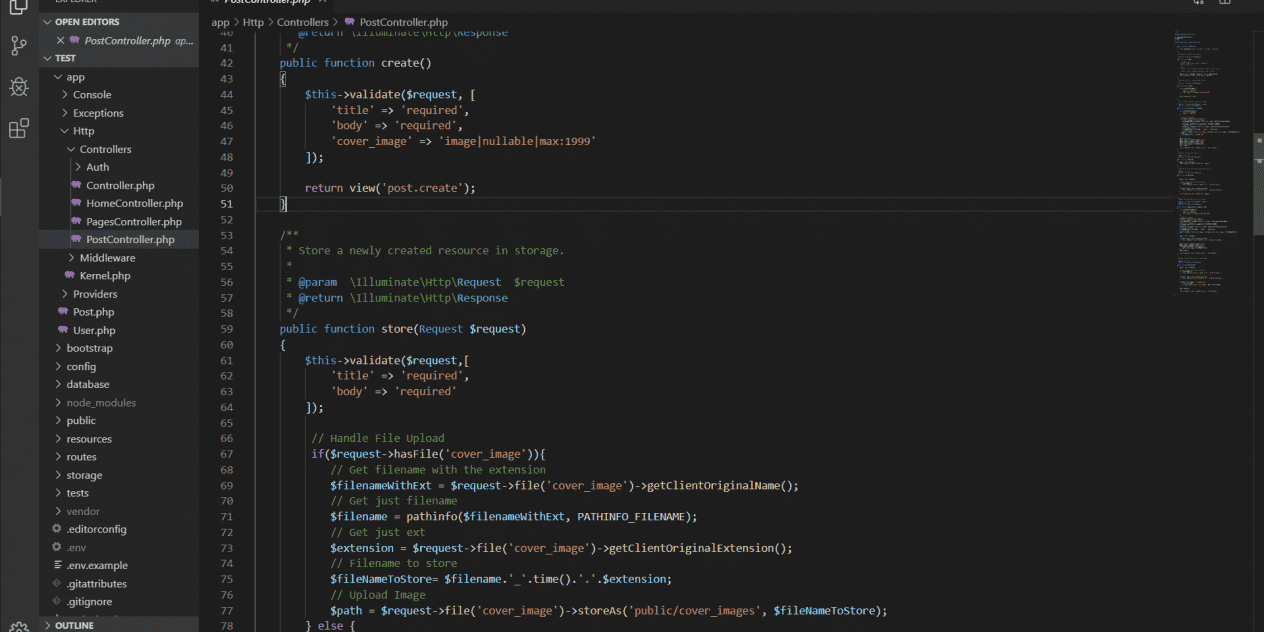Click the PHP icon beside Controller.php

pos(76,186)
